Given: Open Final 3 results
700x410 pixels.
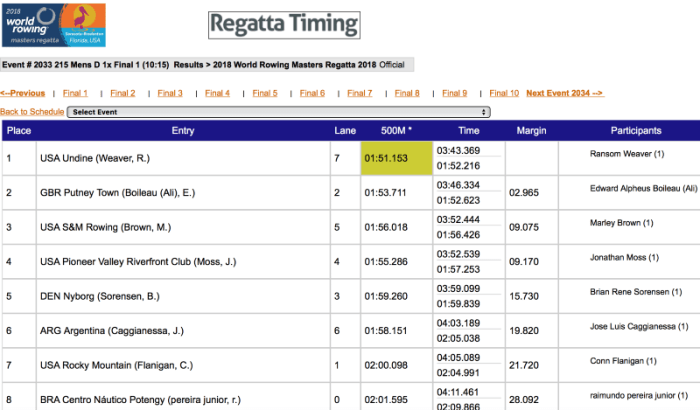Looking at the screenshot, I should point(170,93).
